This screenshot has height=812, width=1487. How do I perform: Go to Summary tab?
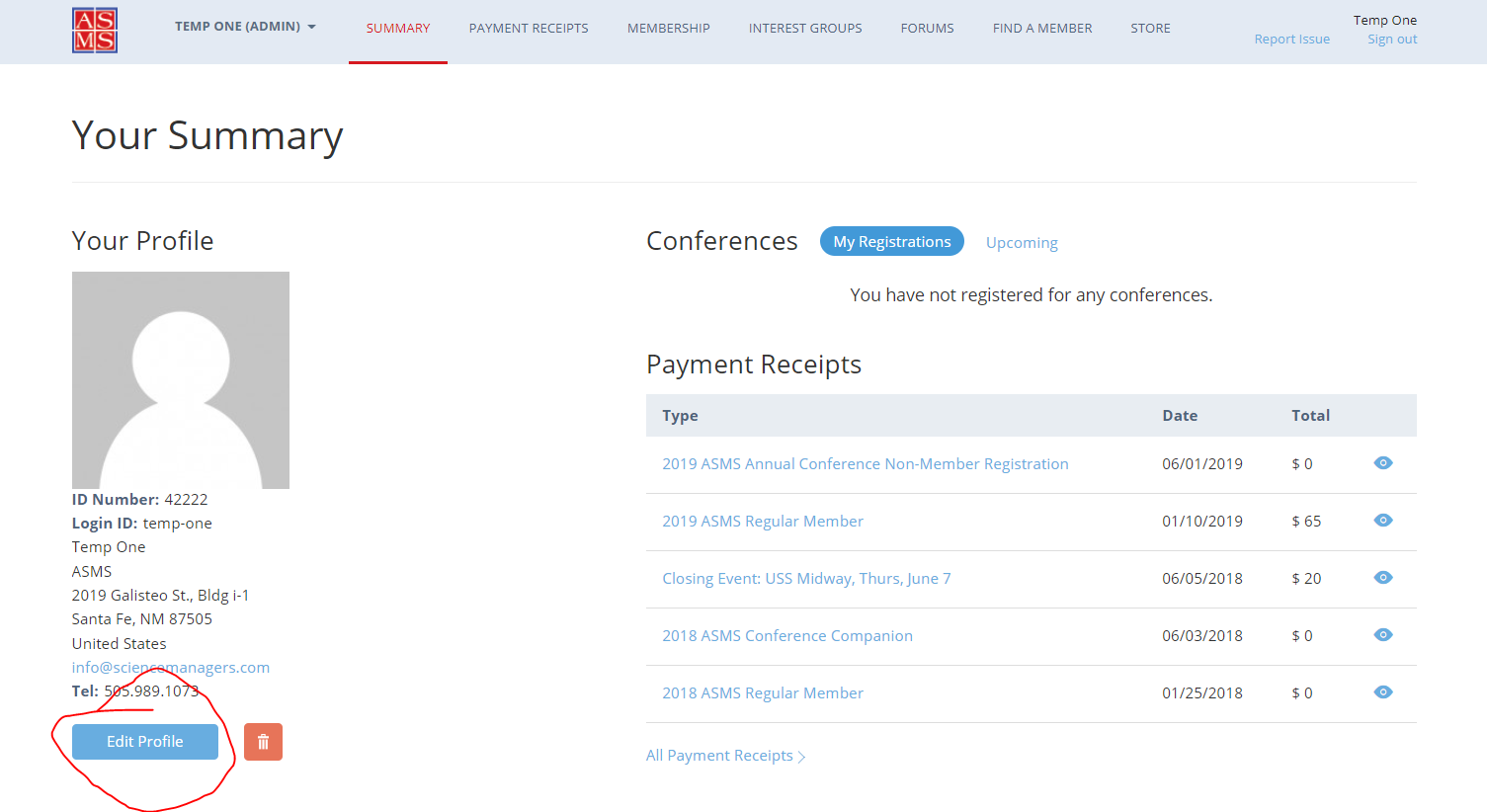tap(398, 29)
